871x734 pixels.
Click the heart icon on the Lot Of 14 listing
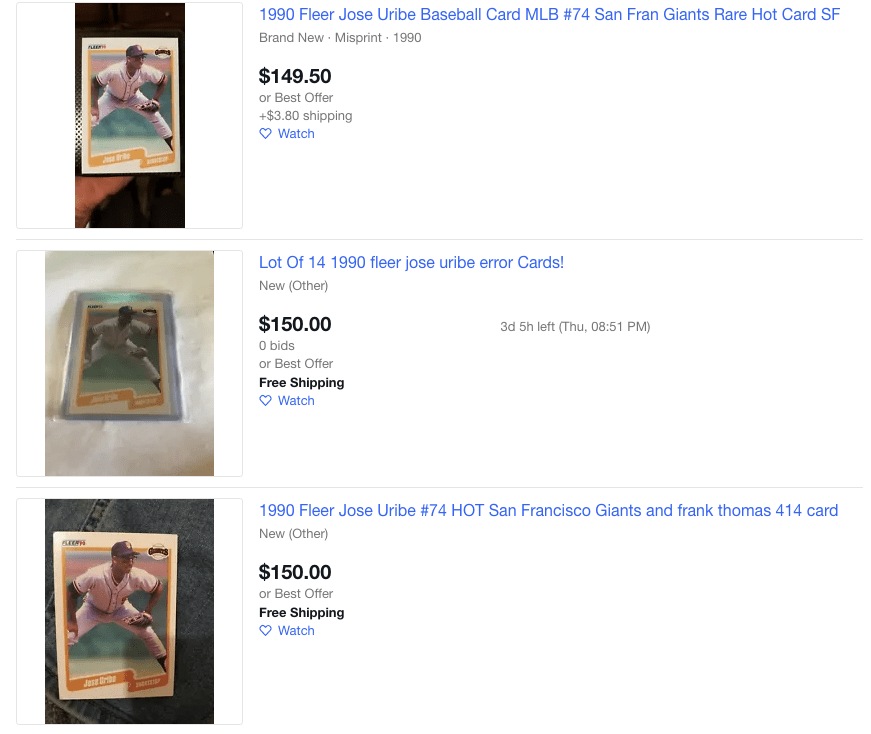(265, 401)
